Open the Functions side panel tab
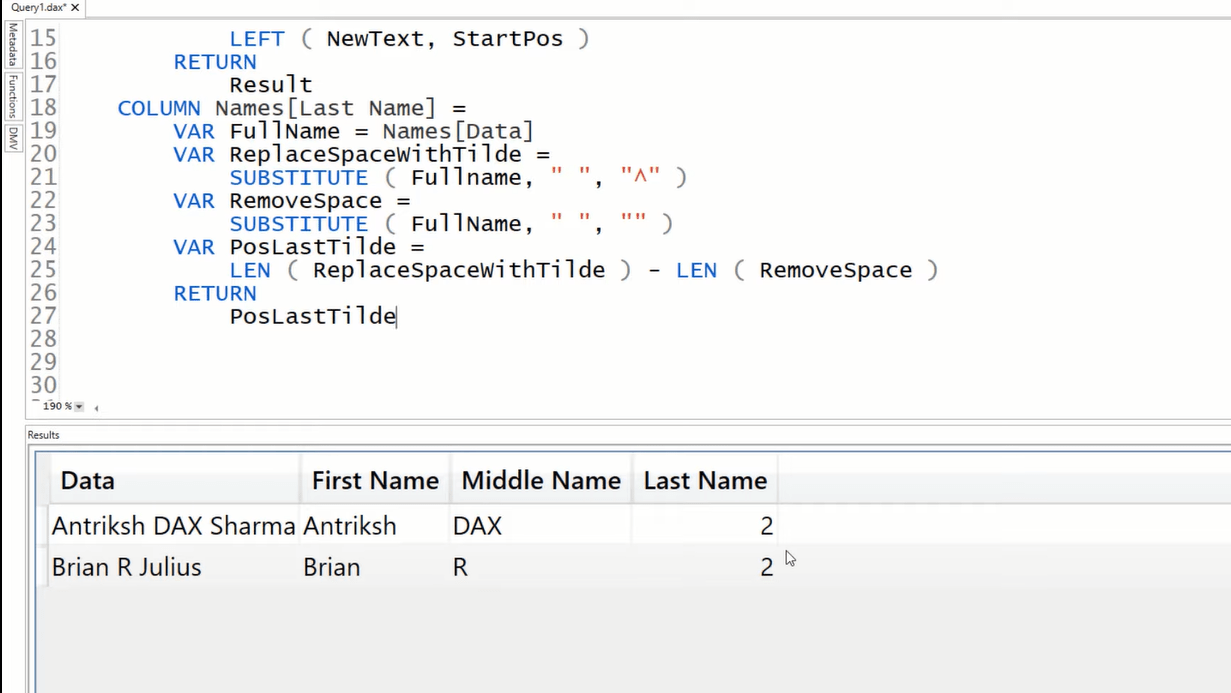Viewport: 1231px width, 693px height. 13,95
